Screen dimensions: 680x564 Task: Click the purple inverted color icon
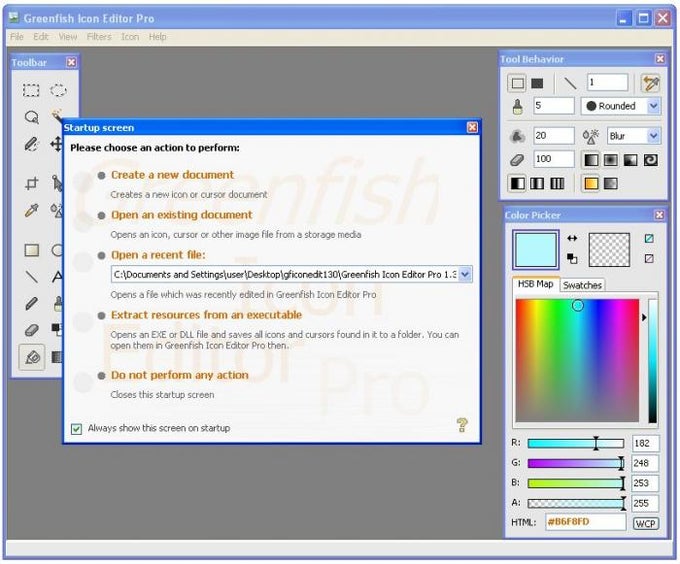click(x=649, y=258)
